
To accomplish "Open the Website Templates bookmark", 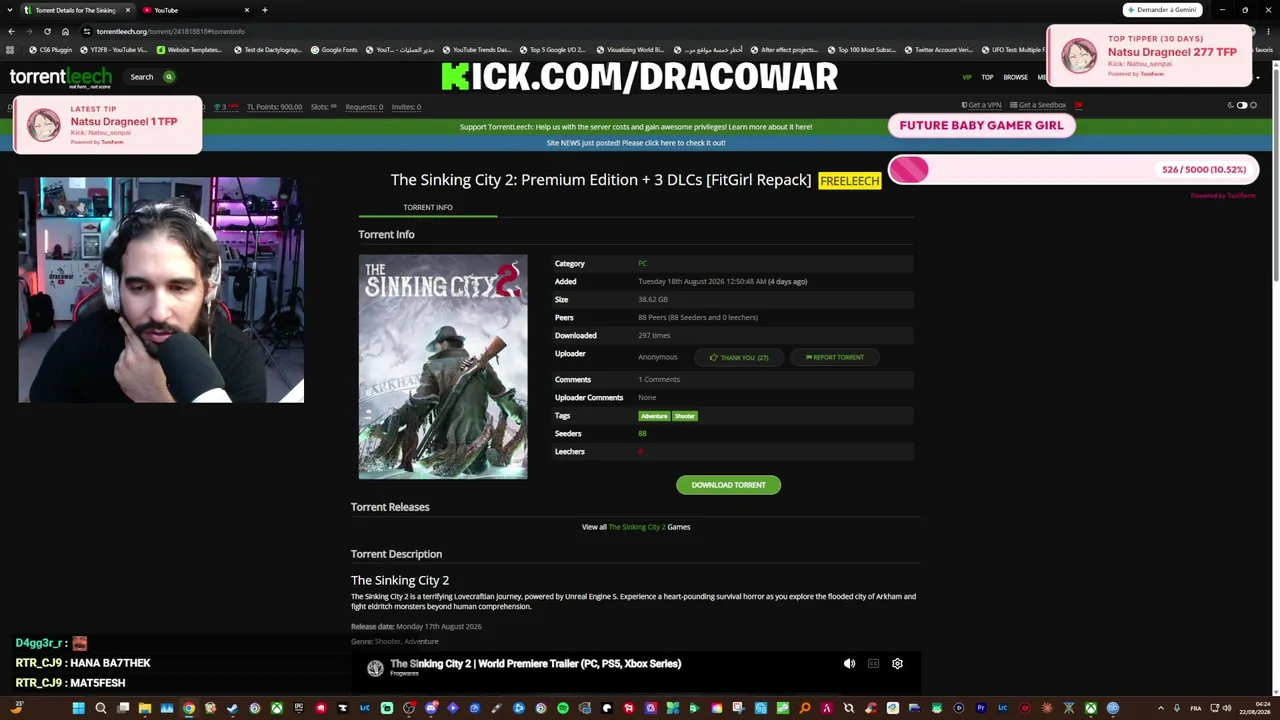I will coord(188,50).
